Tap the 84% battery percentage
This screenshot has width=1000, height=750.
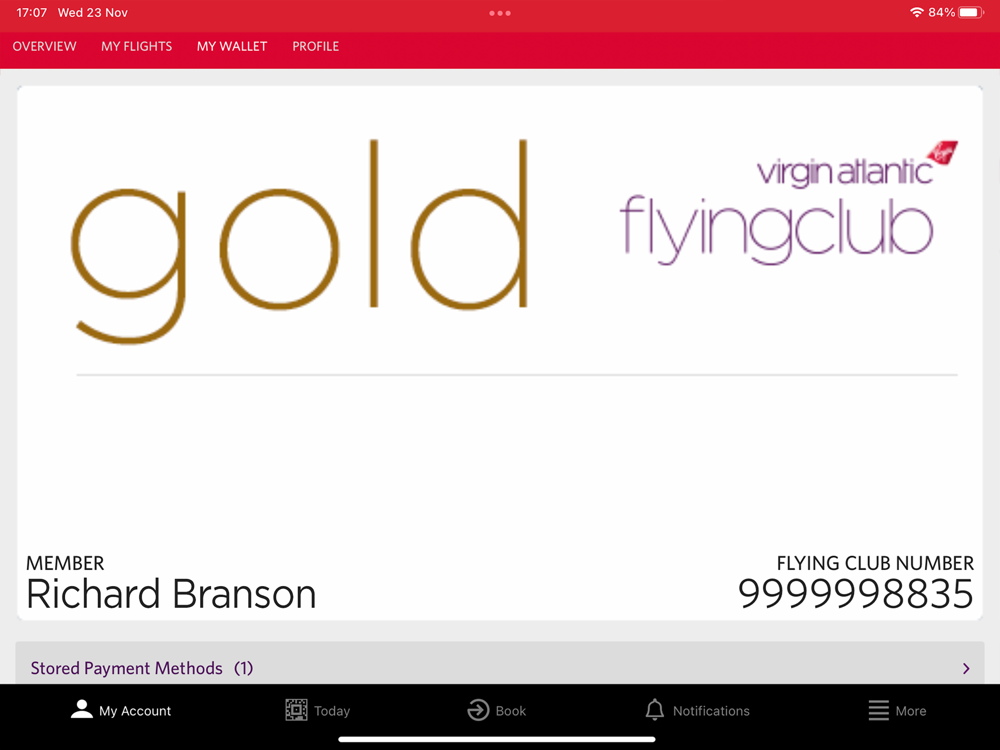941,12
